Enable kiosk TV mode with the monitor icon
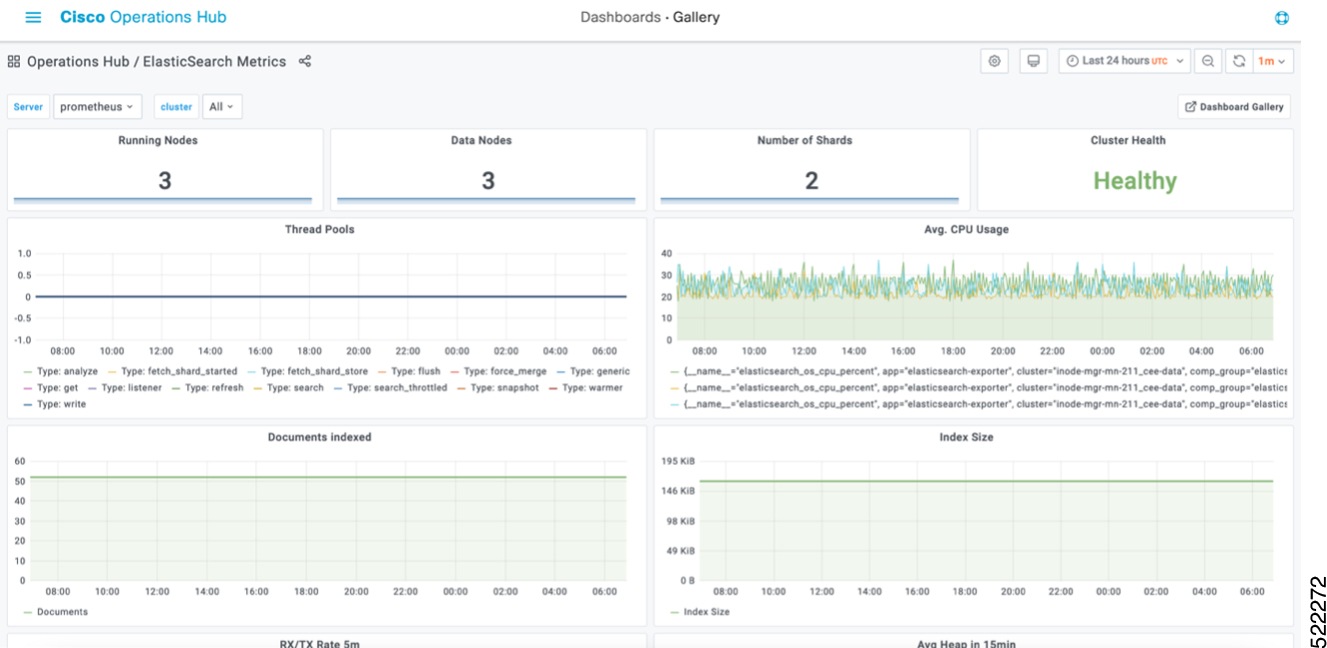The height and width of the screenshot is (648, 1327). pyautogui.click(x=1034, y=60)
